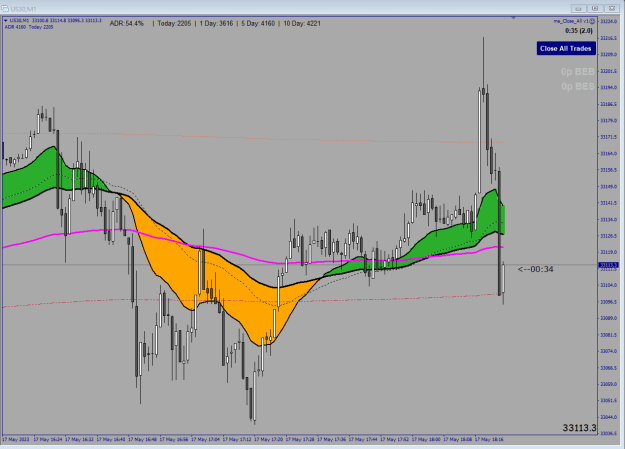Viewport: 625px width, 449px height.
Task: Click the highlighted current price tag on scale
Action: (x=608, y=265)
